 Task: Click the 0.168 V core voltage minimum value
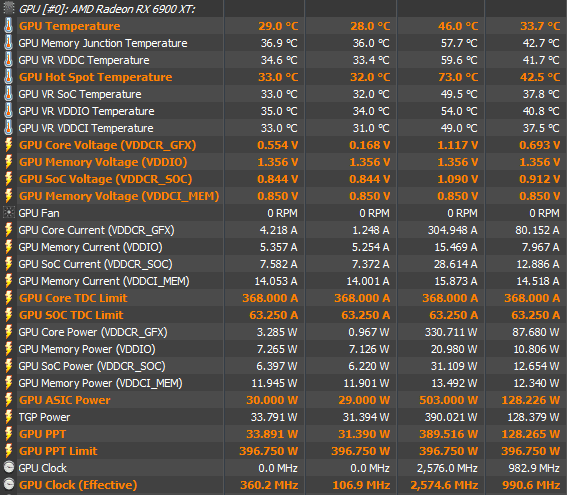coord(370,145)
